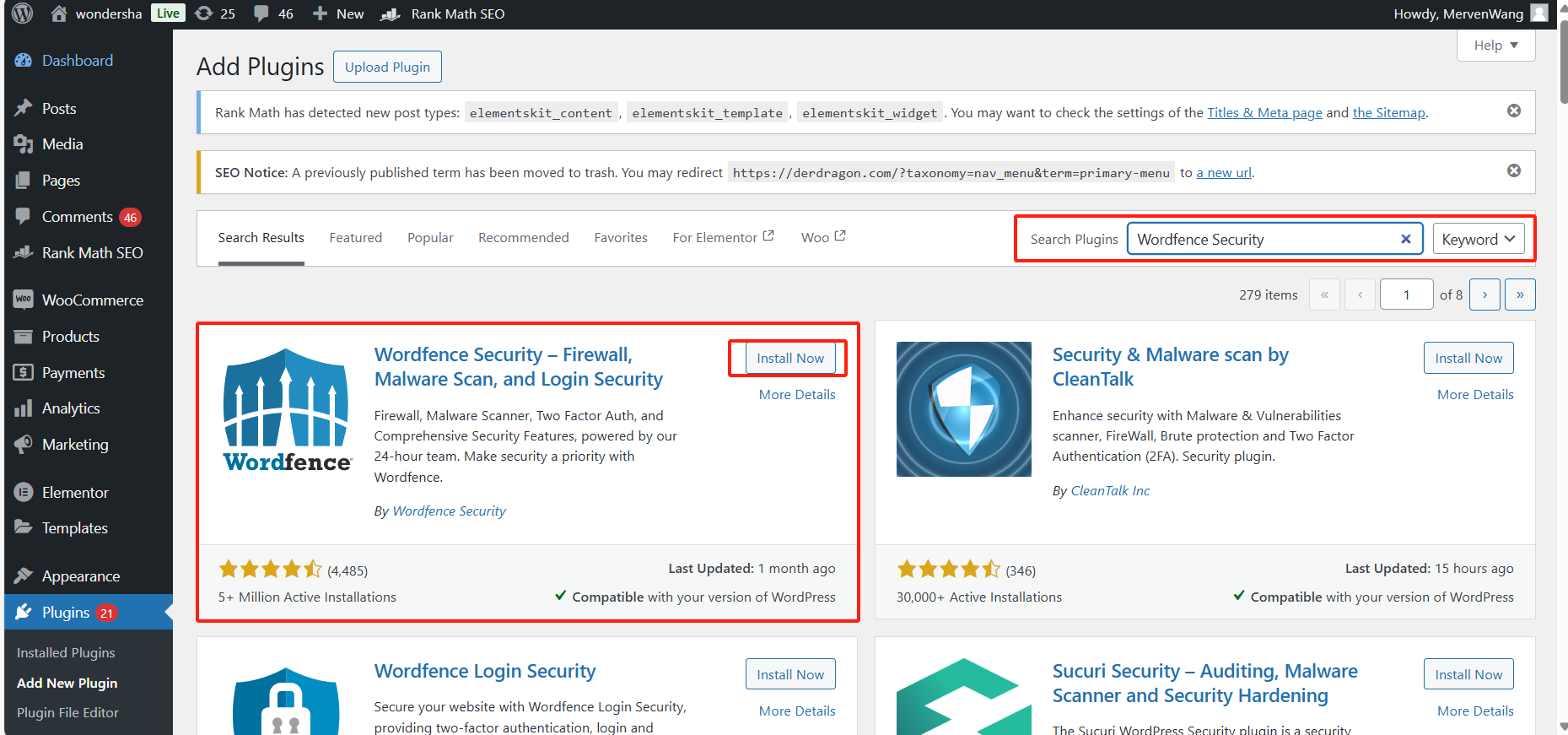Open More Details for CleanTalk plugin
The height and width of the screenshot is (735, 1568).
(x=1475, y=394)
